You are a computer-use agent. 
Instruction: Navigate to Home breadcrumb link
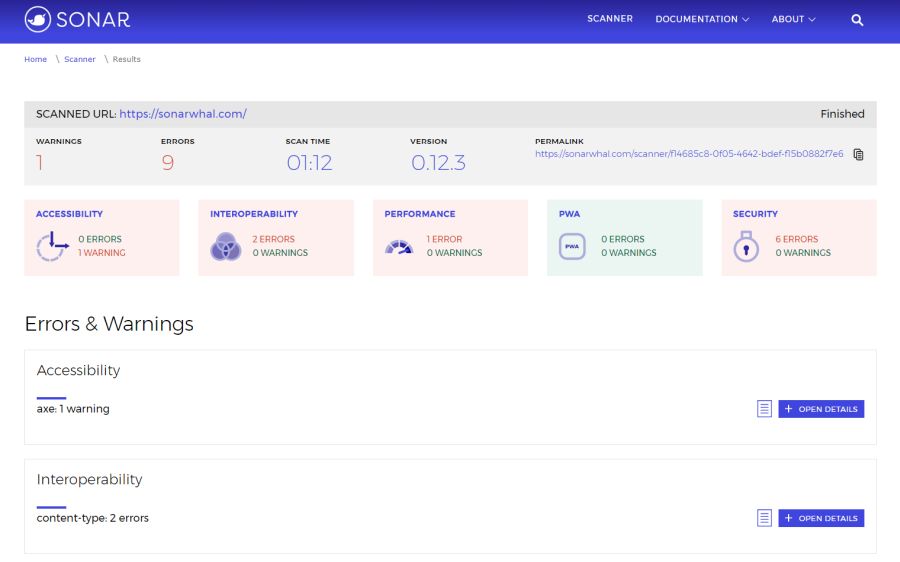(x=35, y=59)
